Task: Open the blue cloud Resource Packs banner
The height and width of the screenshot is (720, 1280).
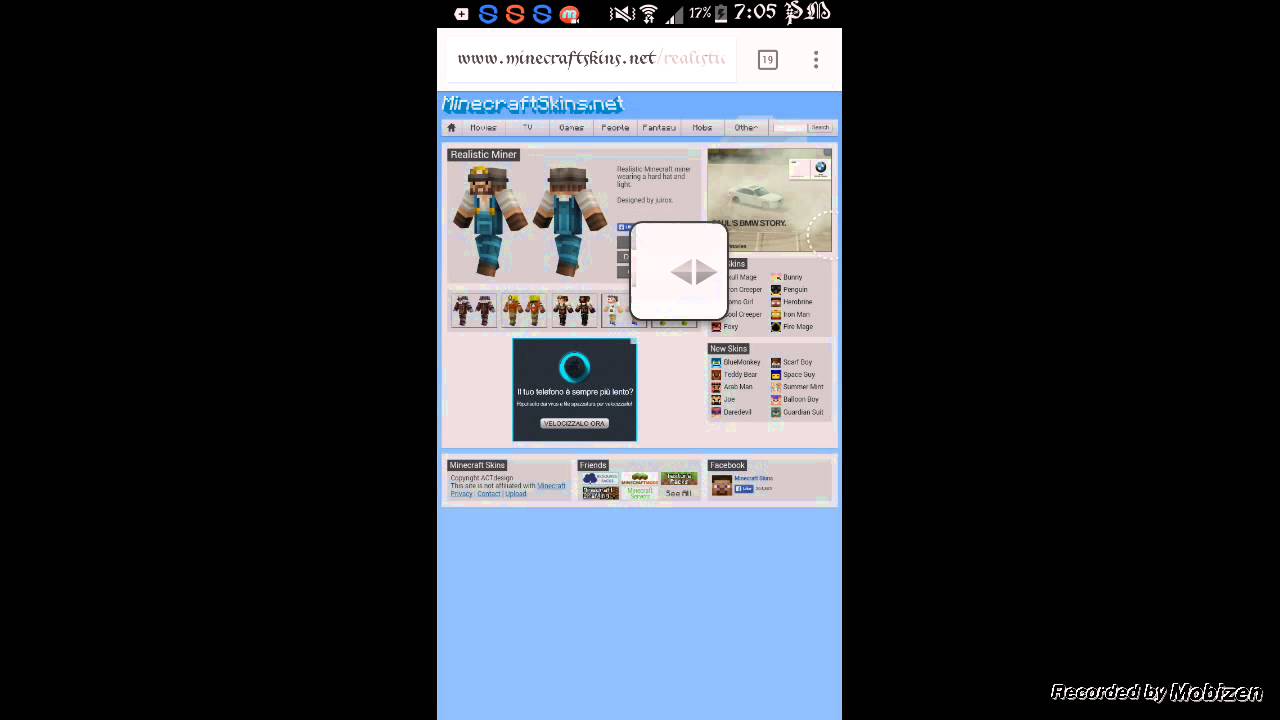Action: (x=600, y=479)
